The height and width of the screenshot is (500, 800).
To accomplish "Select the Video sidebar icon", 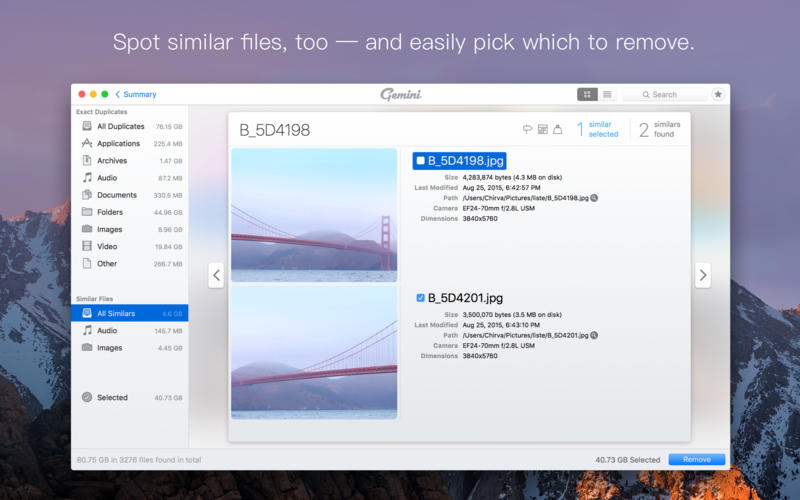I will tap(87, 246).
